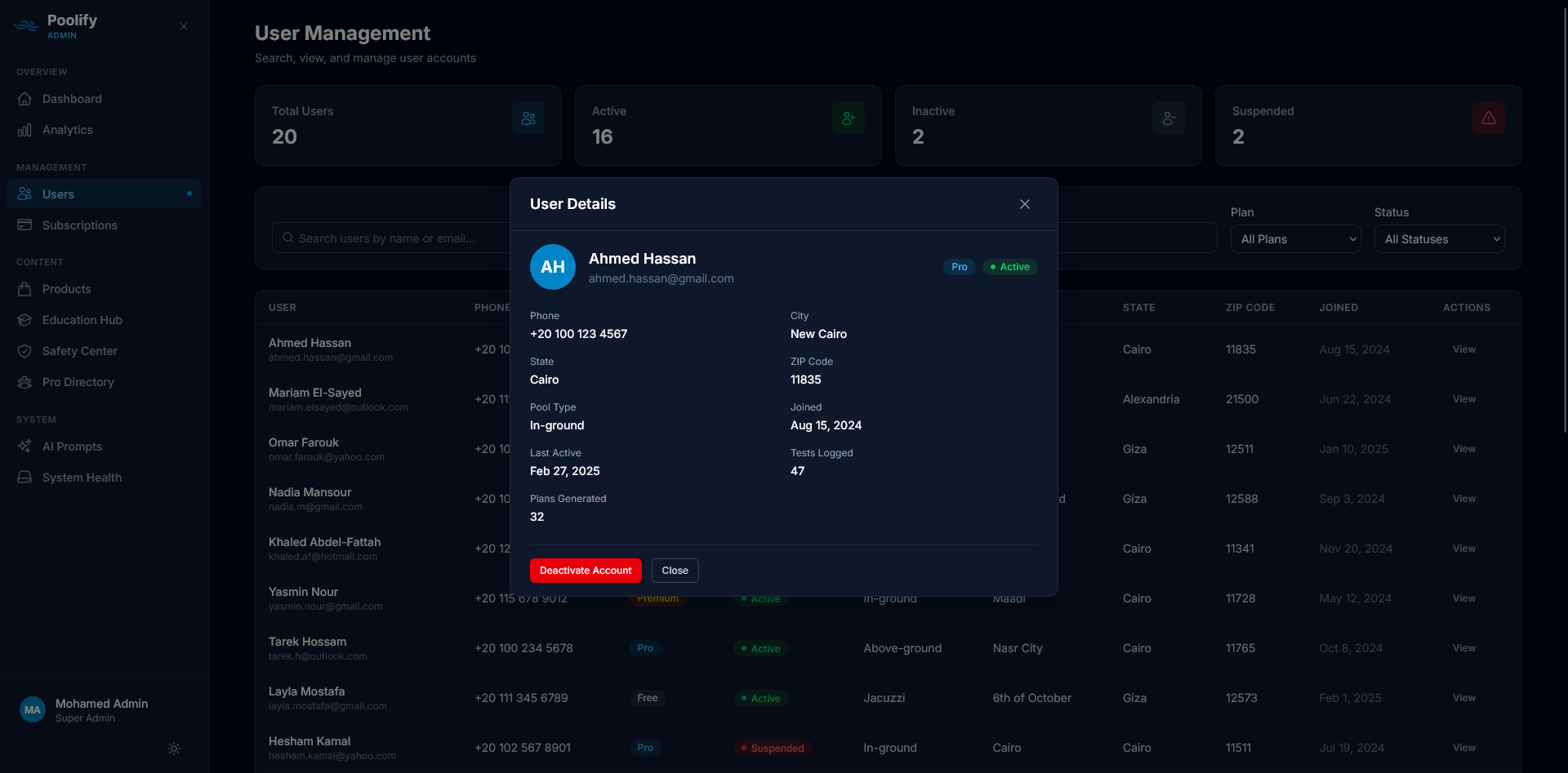The height and width of the screenshot is (773, 1568).
Task: Open Pro Directory in the sidebar
Action: pos(104,382)
